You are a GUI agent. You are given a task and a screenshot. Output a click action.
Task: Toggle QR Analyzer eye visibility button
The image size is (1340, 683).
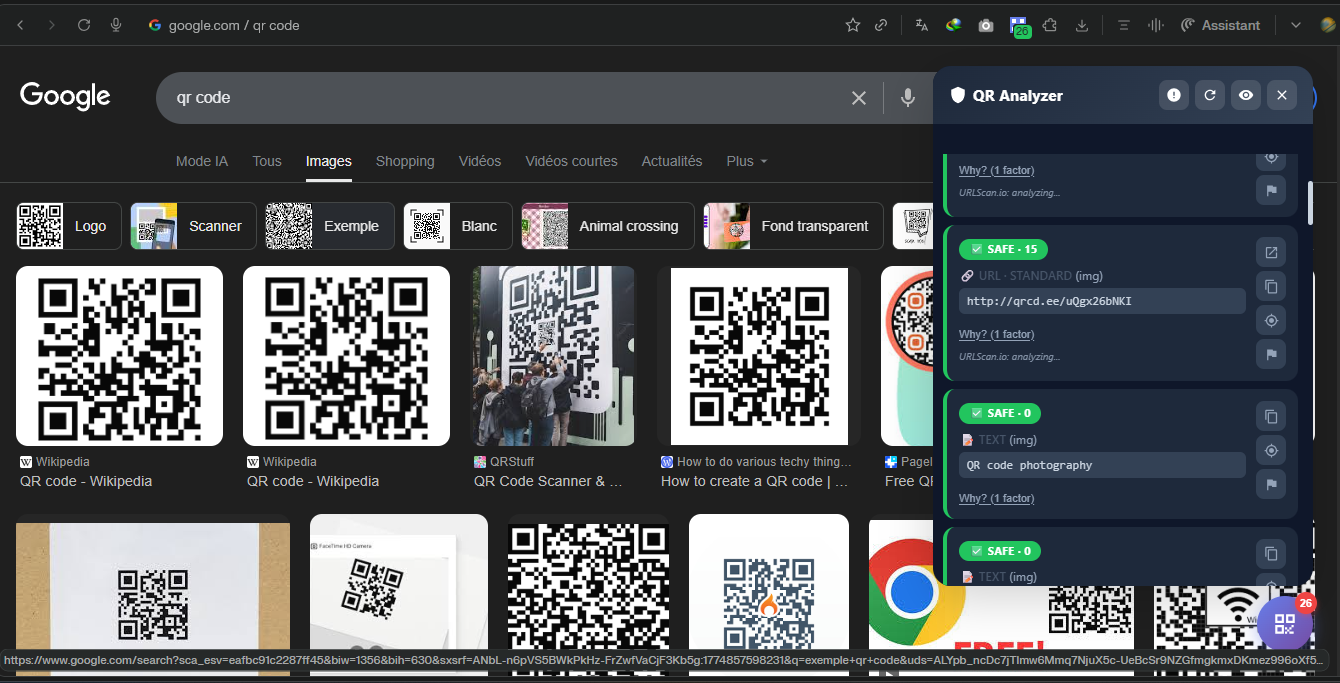click(x=1246, y=95)
